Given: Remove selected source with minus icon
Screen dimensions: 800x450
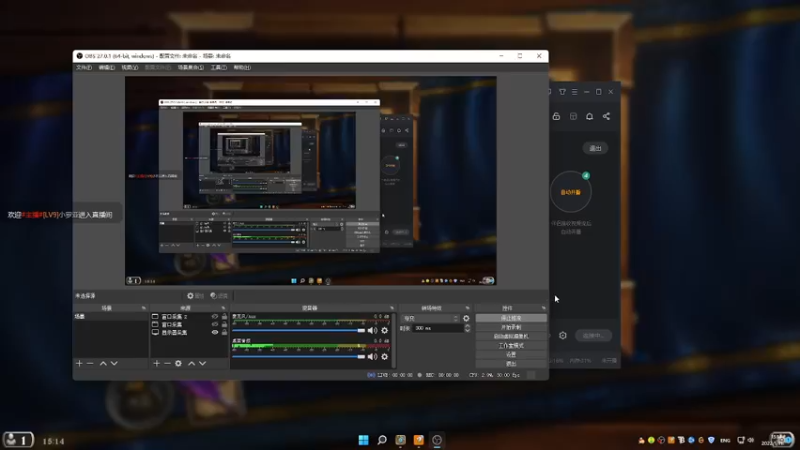Looking at the screenshot, I should (167, 363).
